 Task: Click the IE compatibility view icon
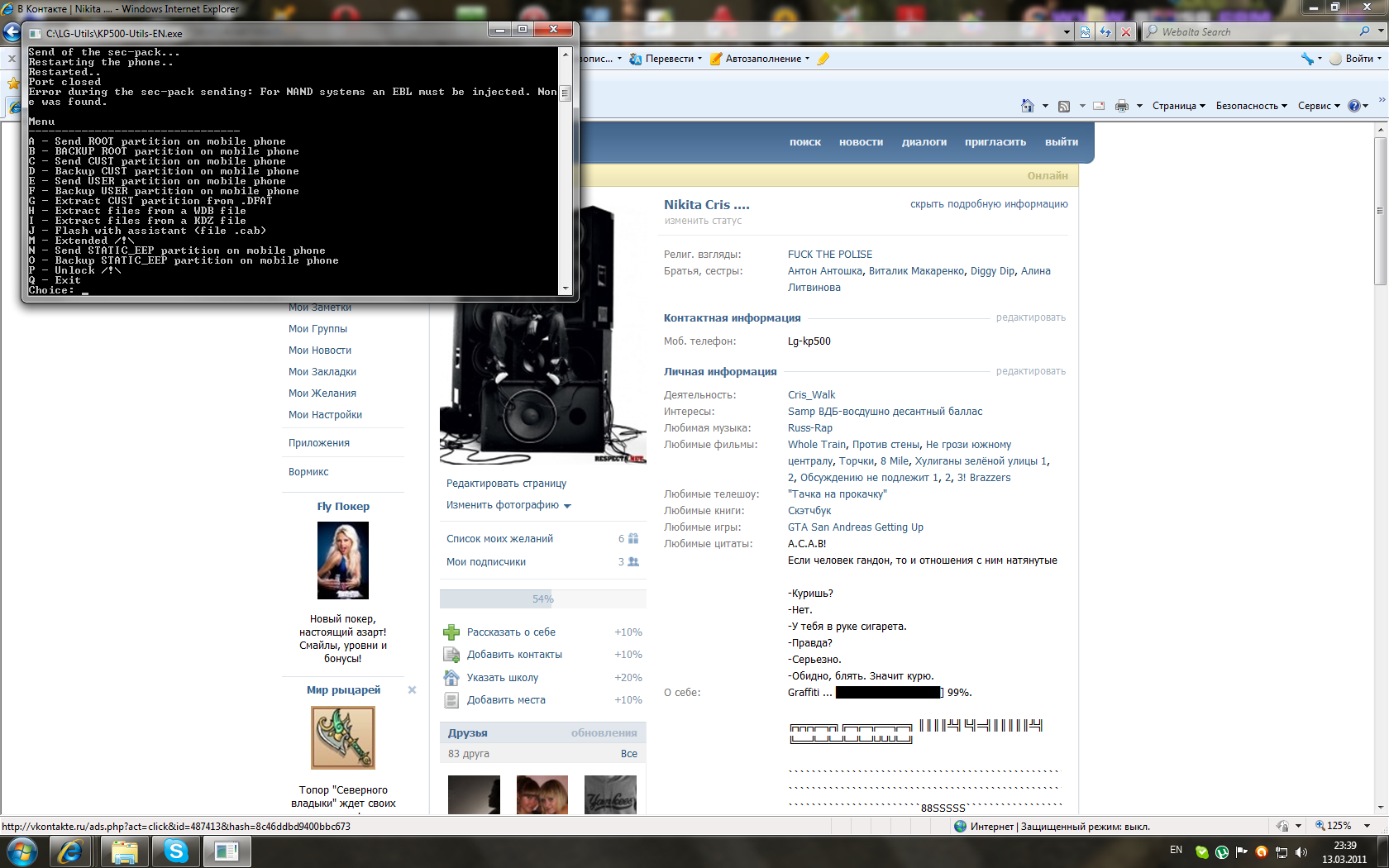coord(1085,32)
